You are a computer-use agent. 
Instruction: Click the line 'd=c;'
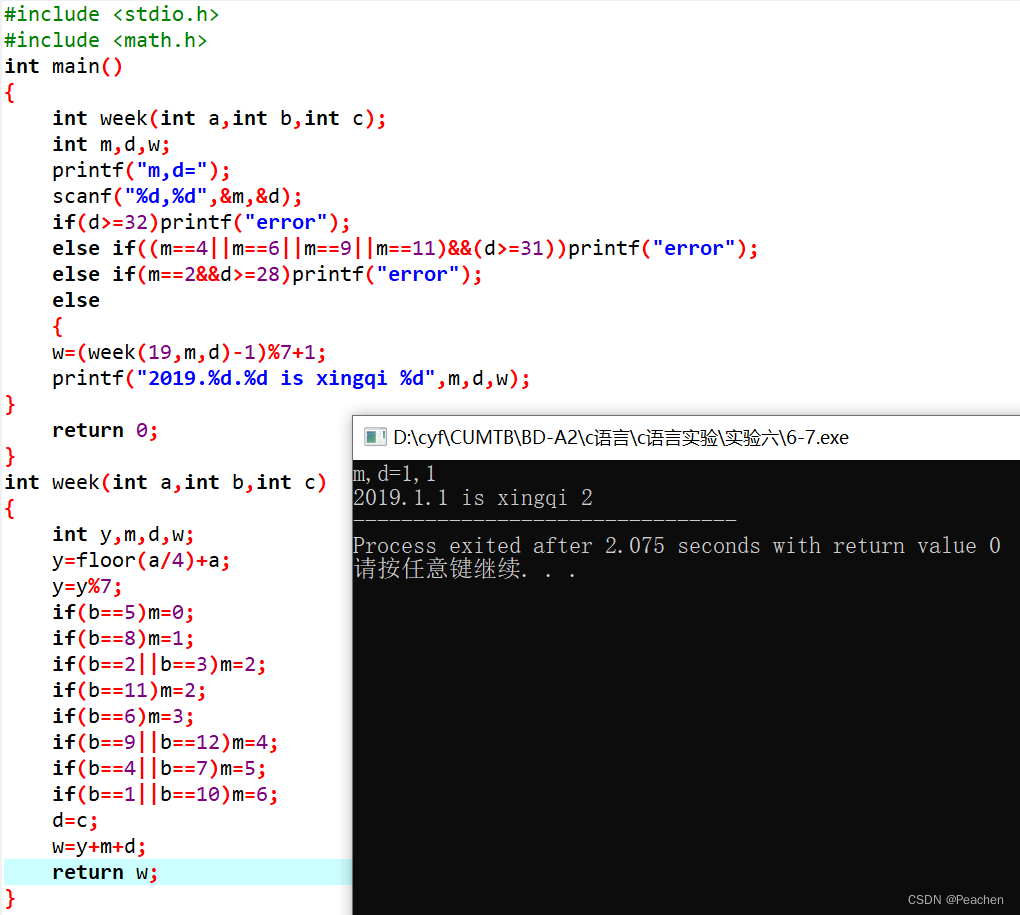pos(75,820)
